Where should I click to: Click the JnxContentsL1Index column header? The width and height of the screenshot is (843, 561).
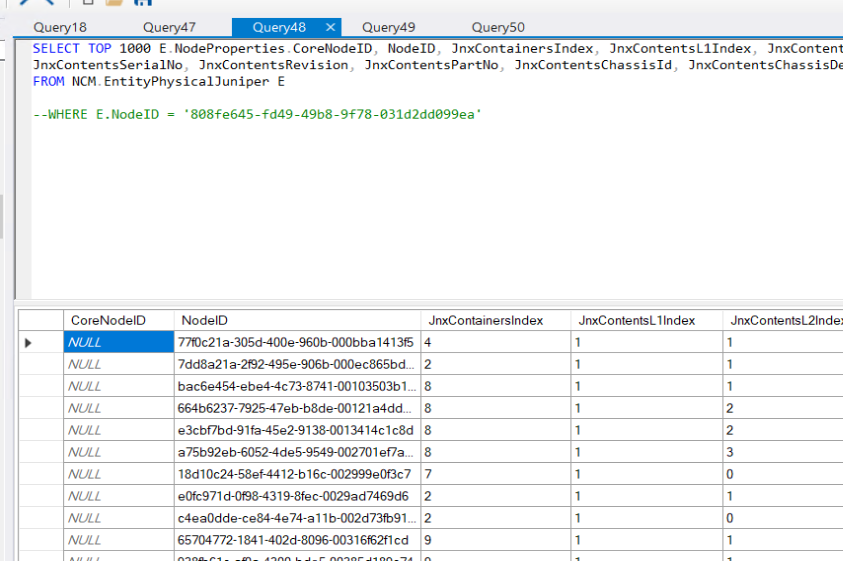tap(647, 321)
